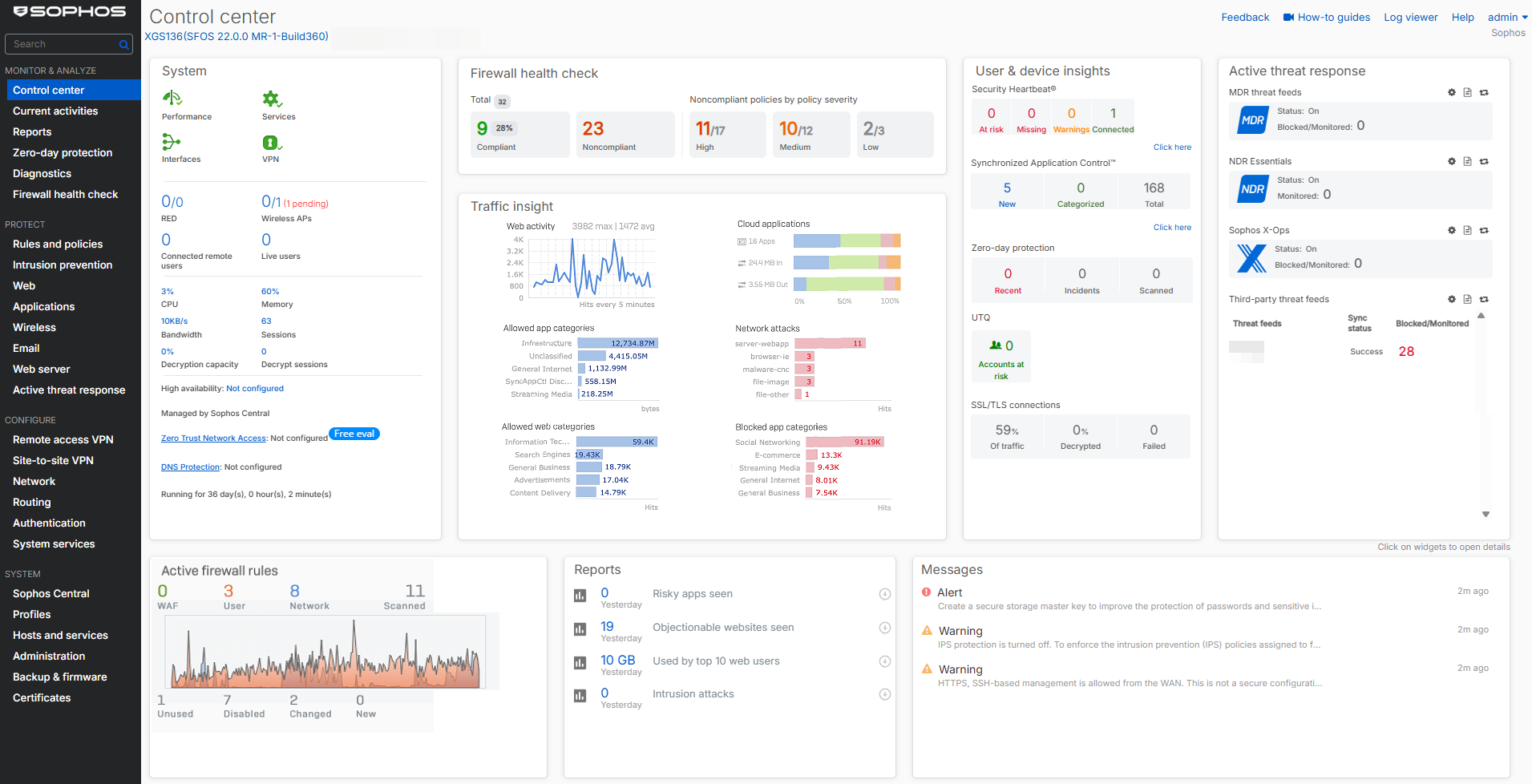Click the down arrow in Active threat response panel
Image resolution: width=1532 pixels, height=784 pixels.
click(1486, 514)
